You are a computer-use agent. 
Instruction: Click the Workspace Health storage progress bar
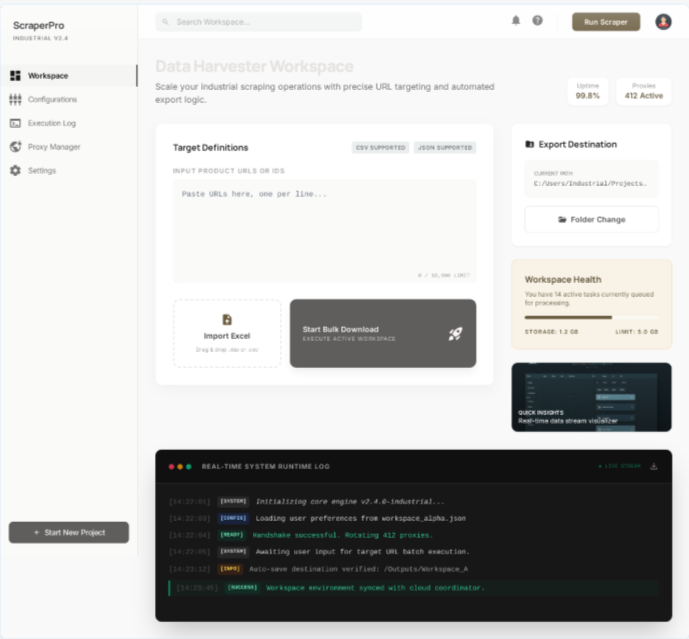coord(591,317)
